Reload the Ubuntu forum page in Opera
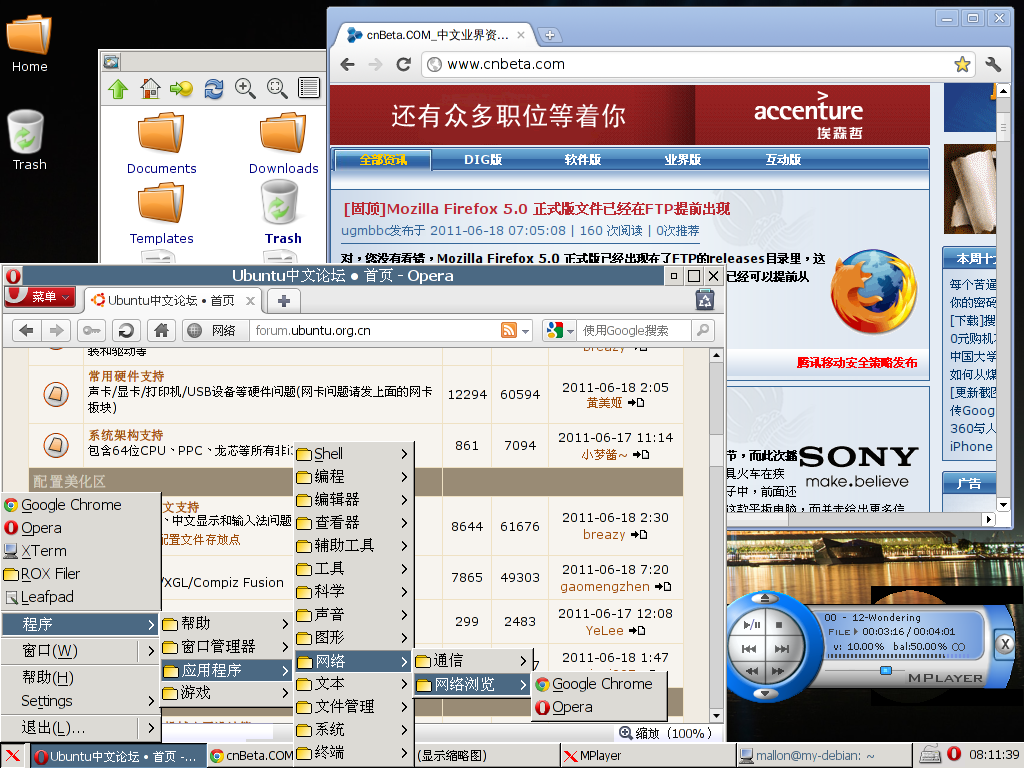The image size is (1024, 768). coord(125,330)
